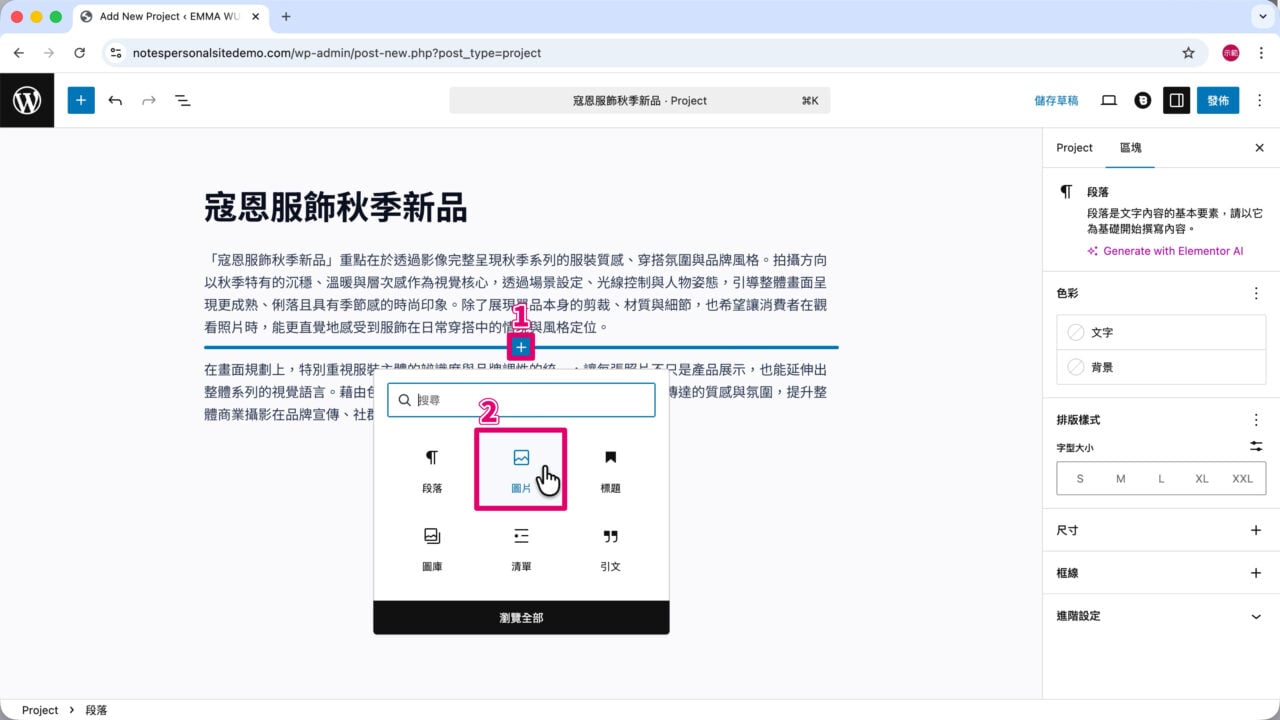The width and height of the screenshot is (1280, 720).
Task: Open the WordPress logo menu
Action: [x=27, y=100]
